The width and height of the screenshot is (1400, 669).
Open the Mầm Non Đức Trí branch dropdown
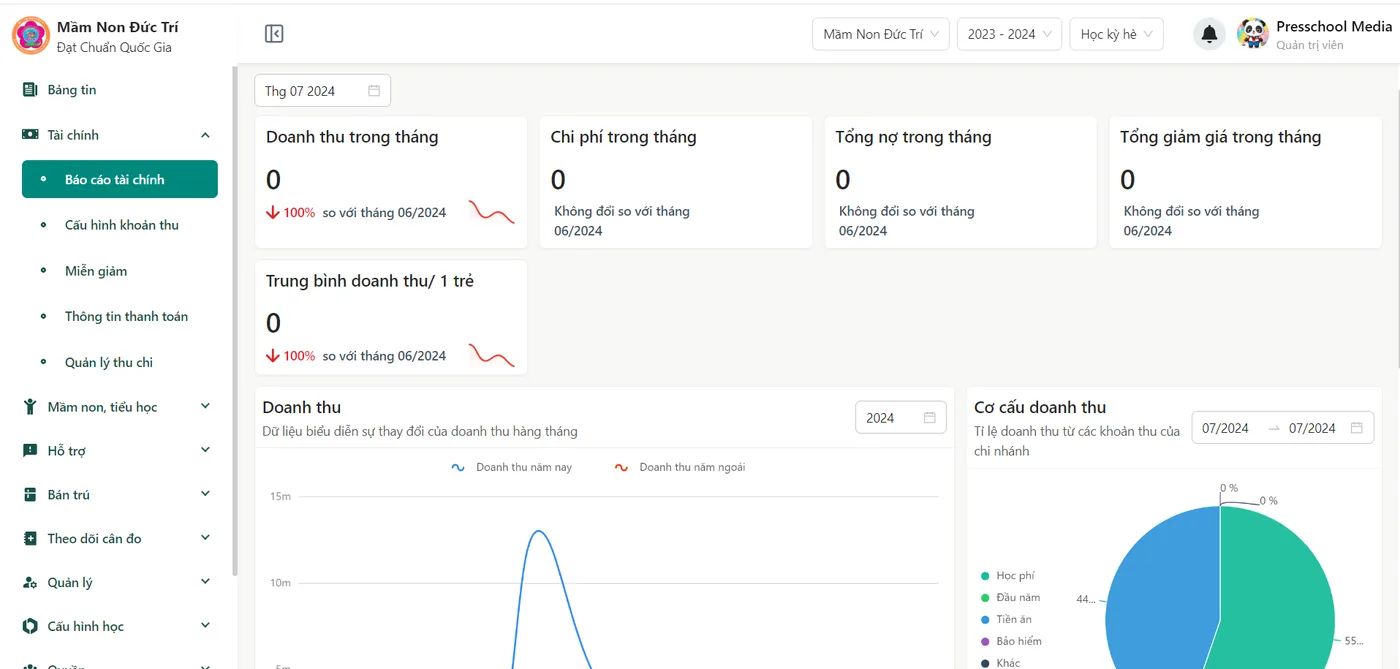(880, 34)
